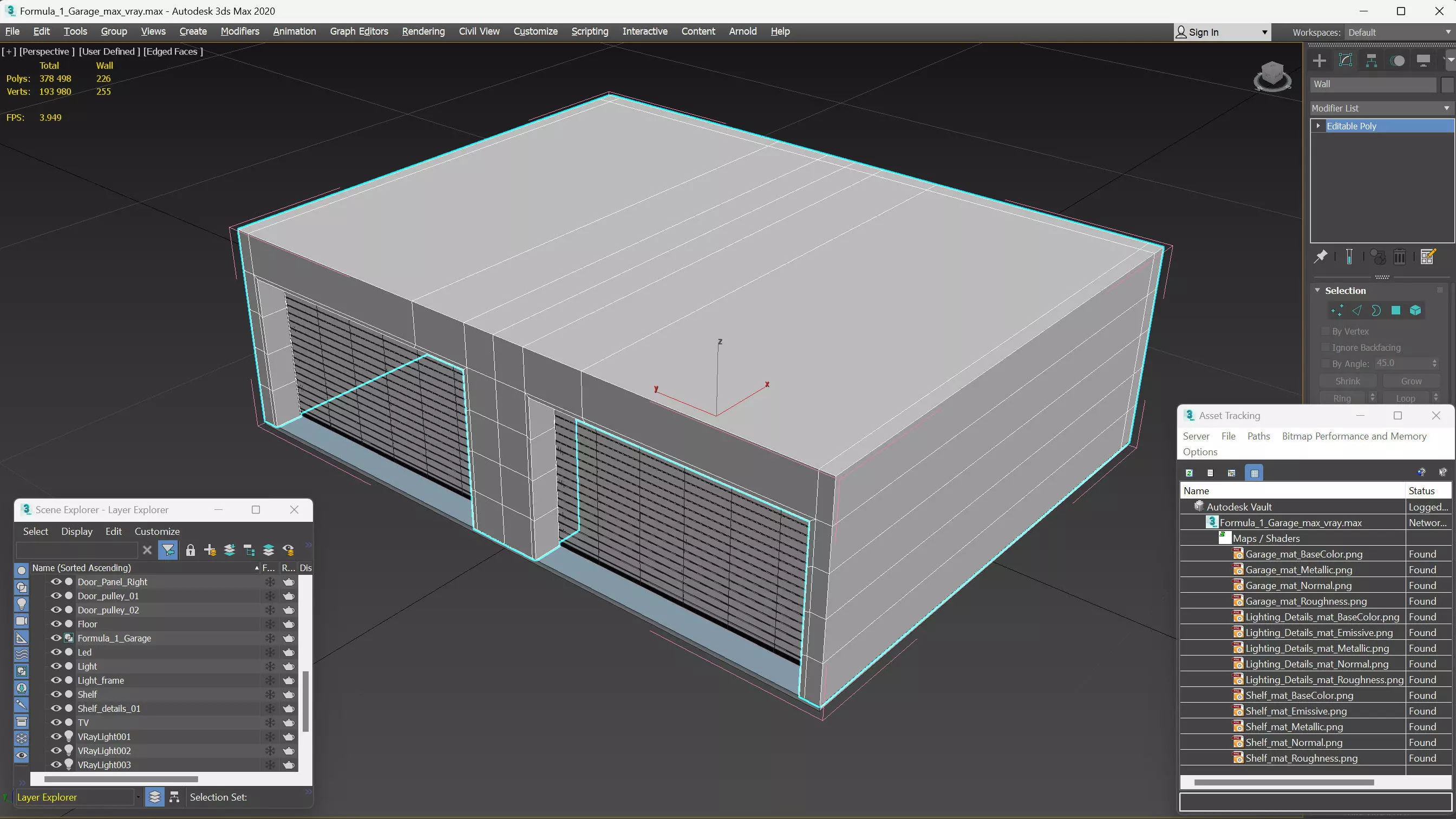The width and height of the screenshot is (1456, 819).
Task: Open the Motion command panel tab
Action: click(x=1397, y=61)
